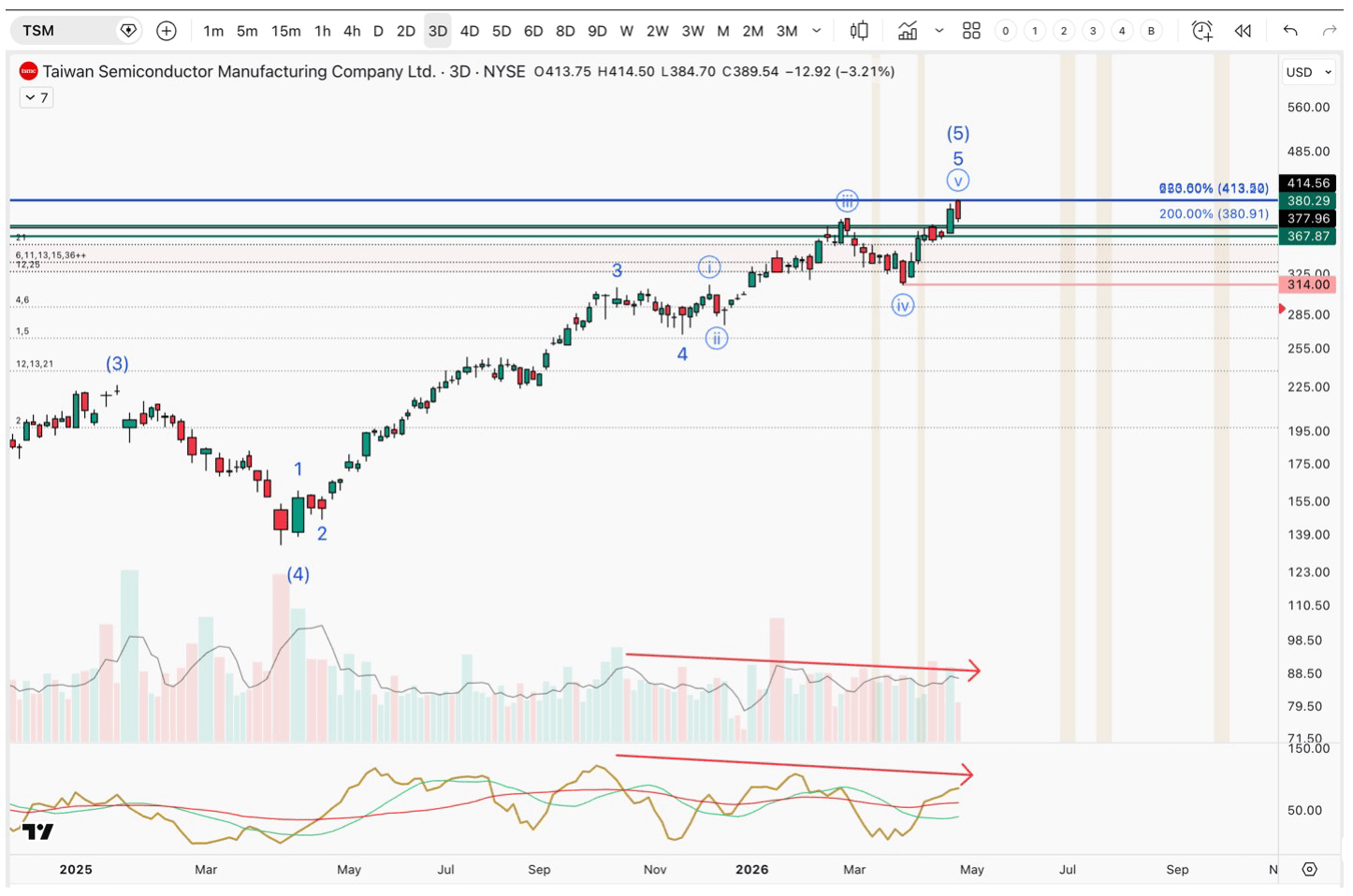The height and width of the screenshot is (896, 1353).
Task: Click the circled 1 toolbar button
Action: 1035,31
